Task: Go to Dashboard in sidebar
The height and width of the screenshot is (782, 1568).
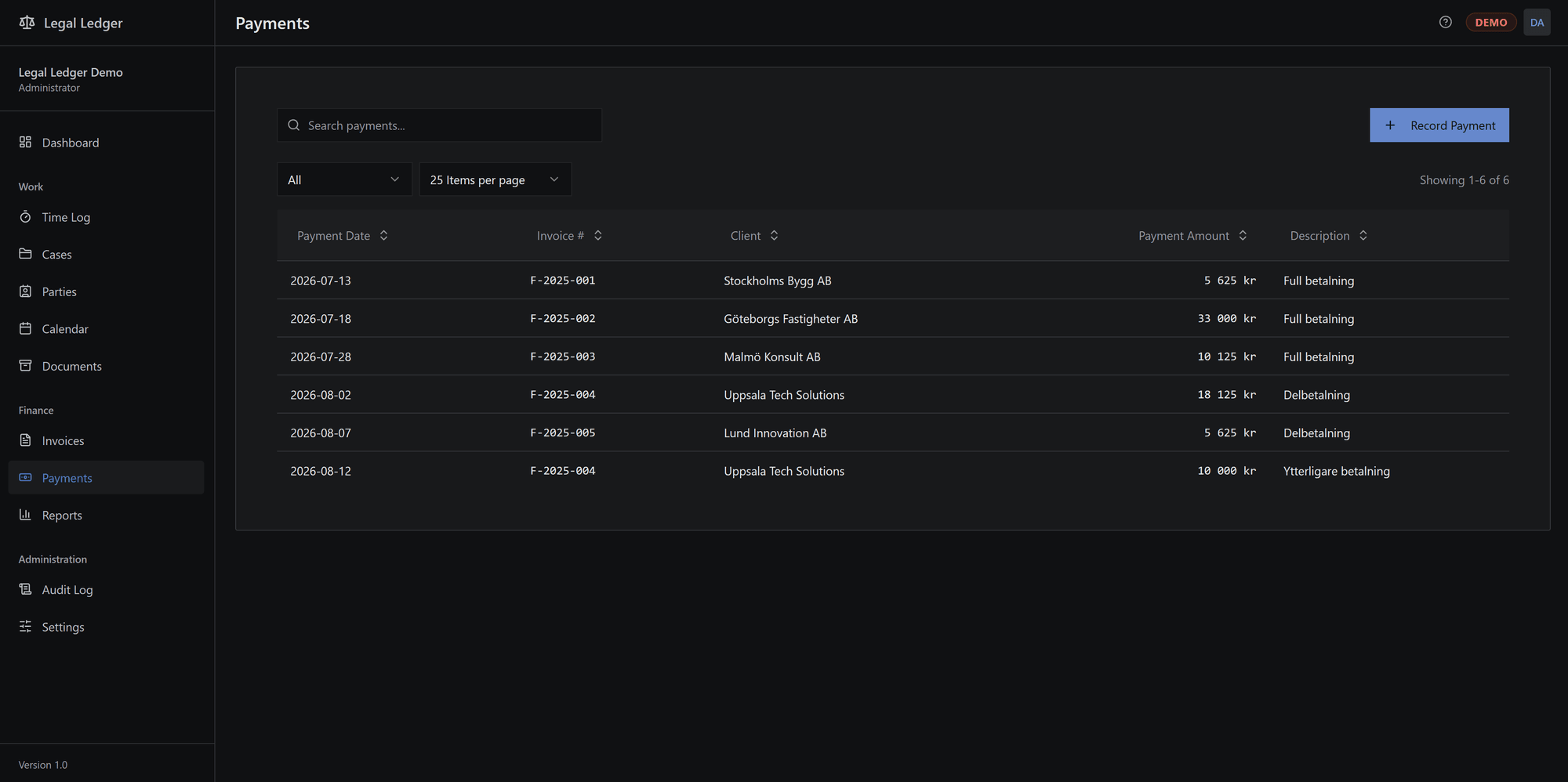Action: (x=107, y=143)
